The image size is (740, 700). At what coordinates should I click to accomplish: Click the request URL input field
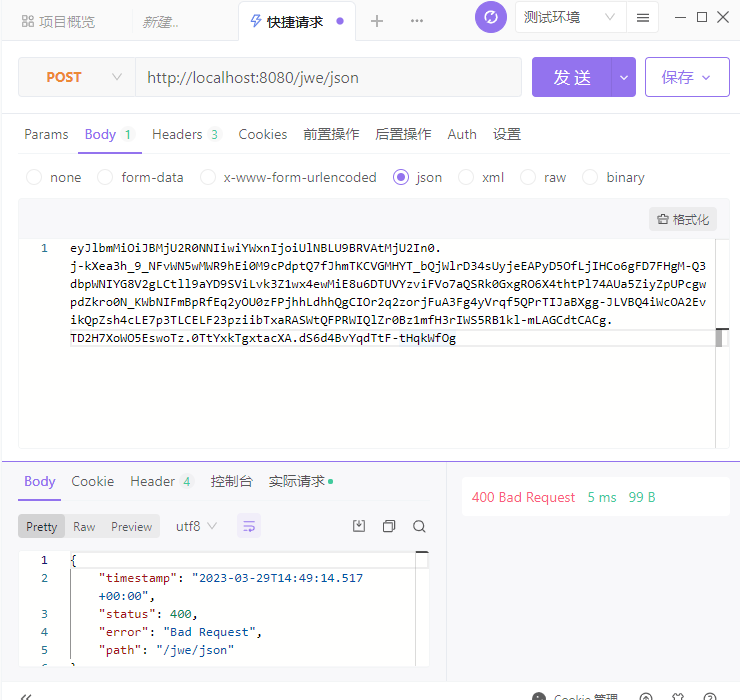pyautogui.click(x=328, y=77)
